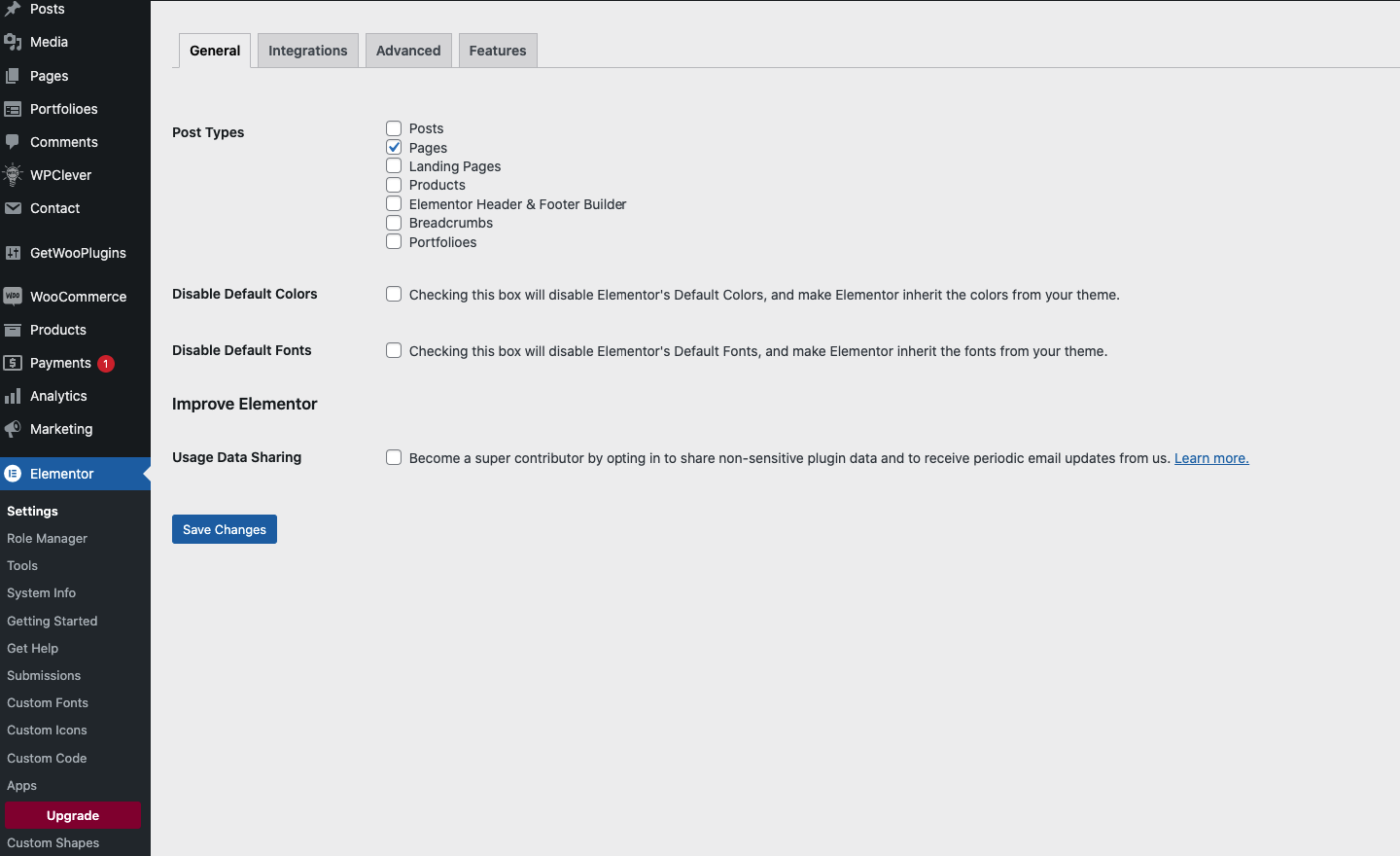Click the Marketing megaphone icon
Viewport: 1400px width, 856px height.
13,429
